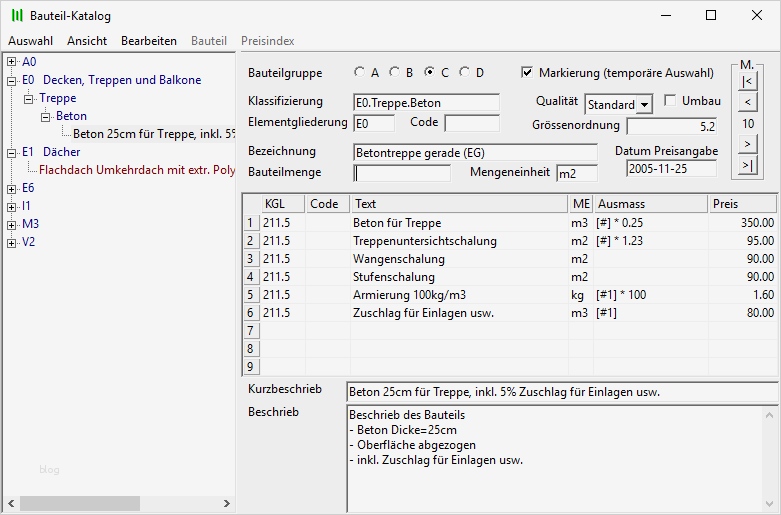This screenshot has height=515, width=781.
Task: Select table row header 7
Action: click(251, 331)
